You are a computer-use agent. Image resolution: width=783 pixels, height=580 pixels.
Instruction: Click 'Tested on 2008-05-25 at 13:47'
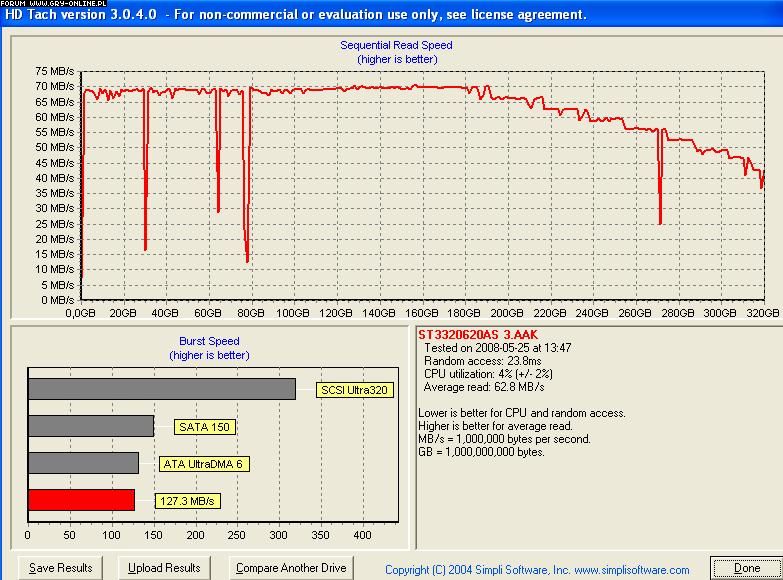point(497,348)
